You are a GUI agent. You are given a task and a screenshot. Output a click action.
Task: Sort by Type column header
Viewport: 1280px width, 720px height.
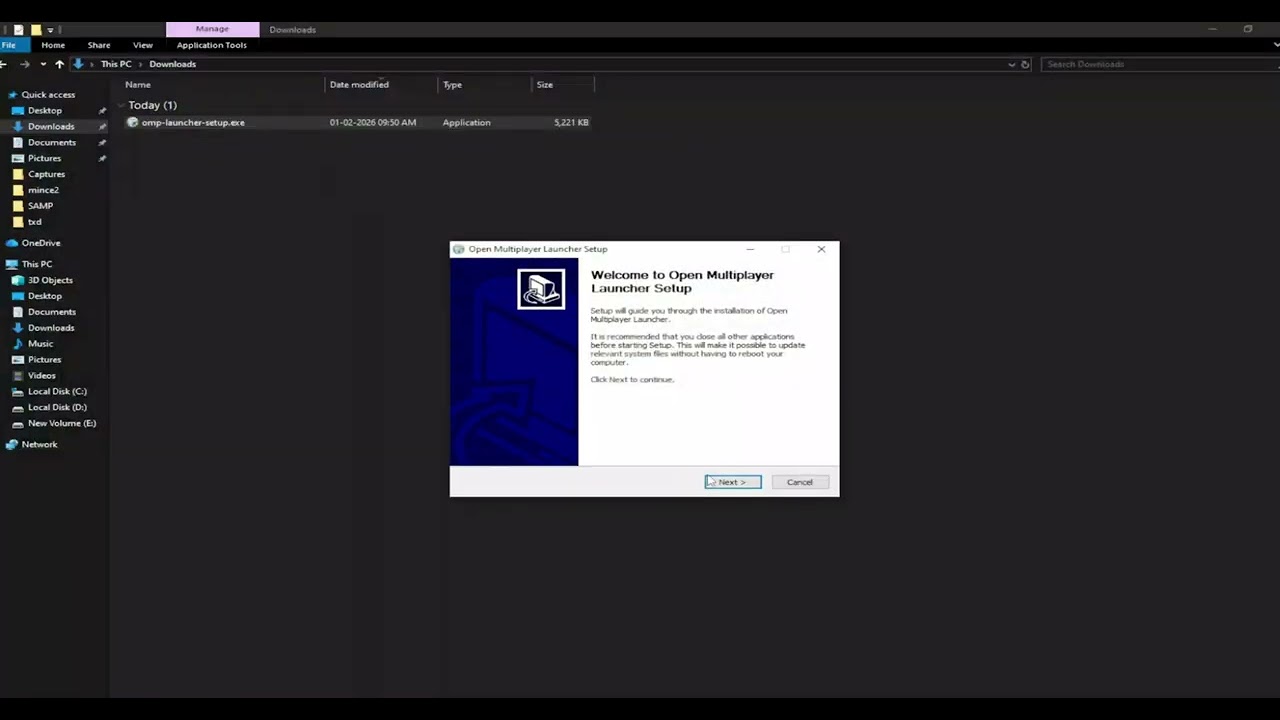coord(452,85)
